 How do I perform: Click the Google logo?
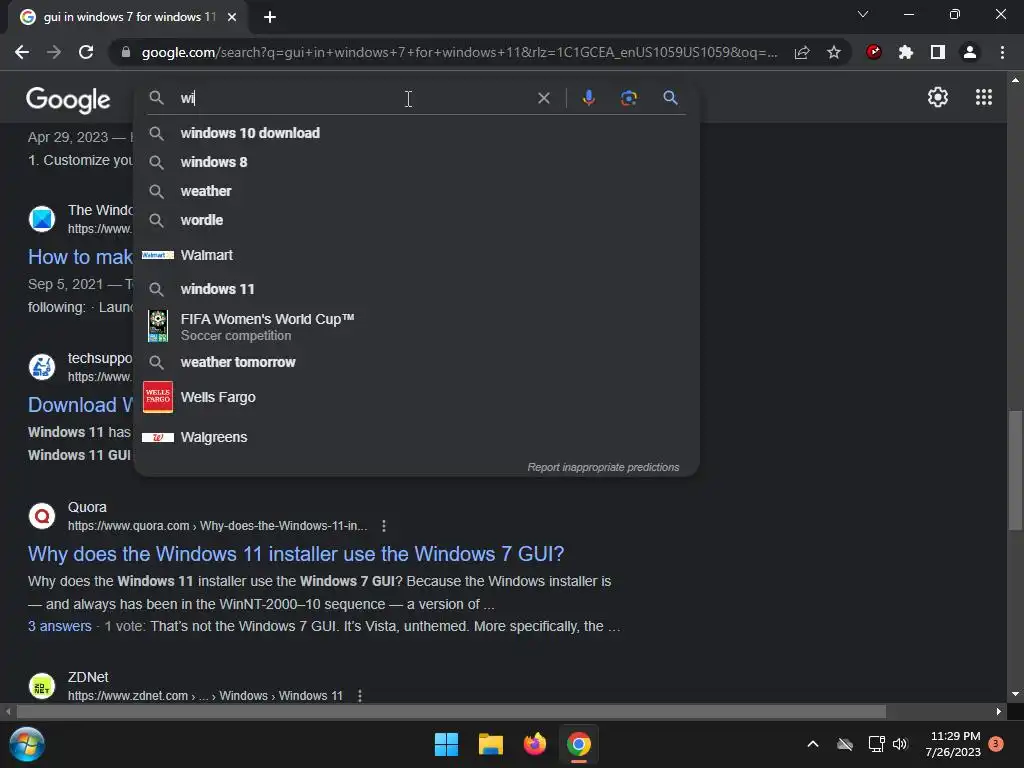coord(69,99)
